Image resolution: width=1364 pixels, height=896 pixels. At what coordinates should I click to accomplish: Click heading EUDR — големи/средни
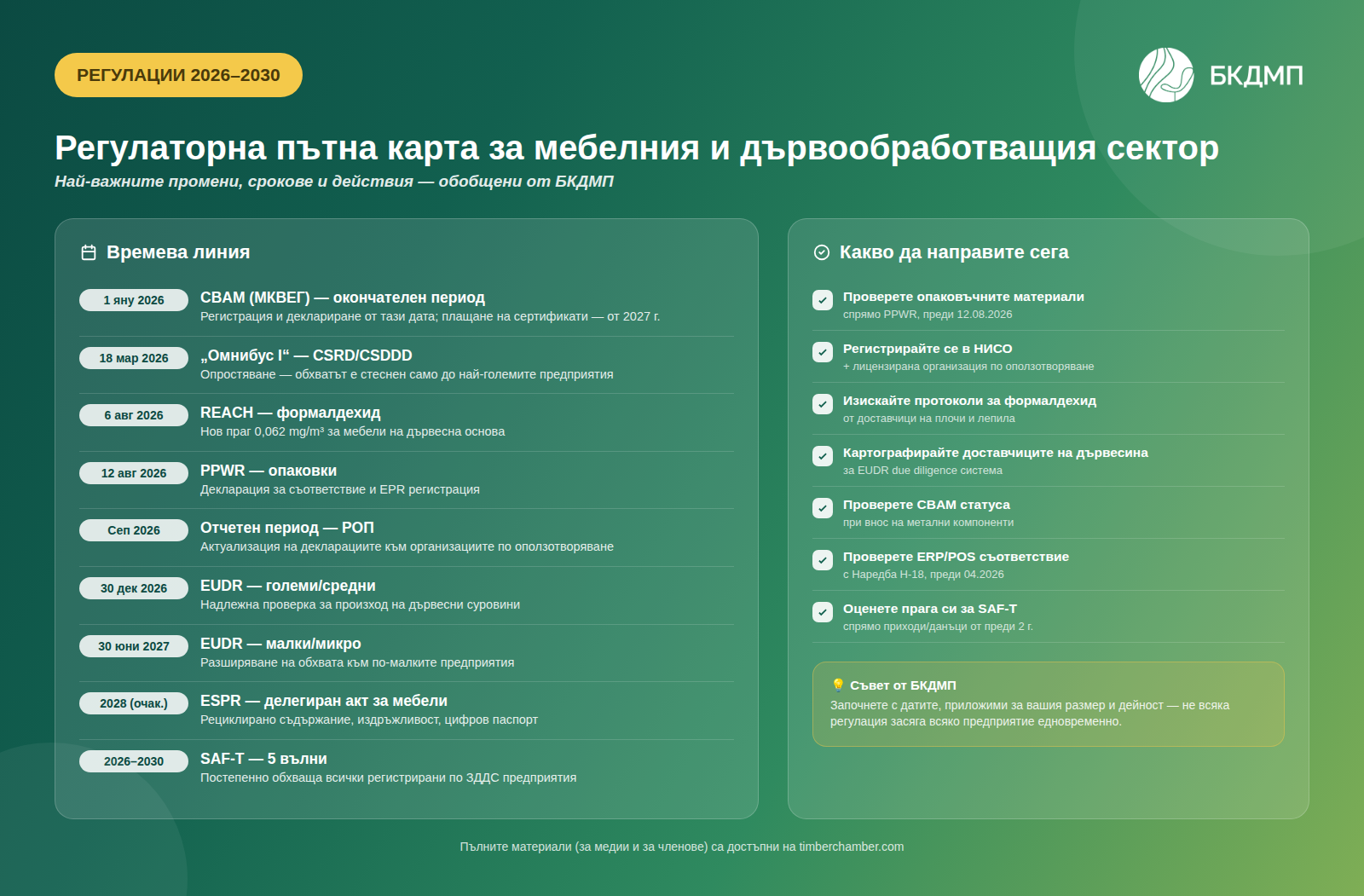(x=288, y=586)
